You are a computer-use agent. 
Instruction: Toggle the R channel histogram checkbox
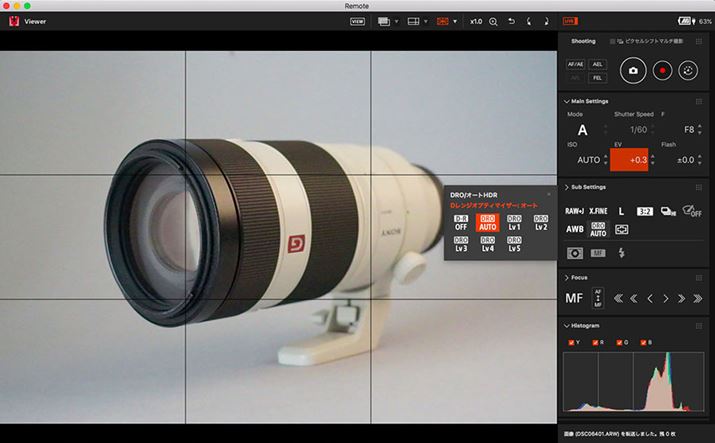pyautogui.click(x=597, y=343)
